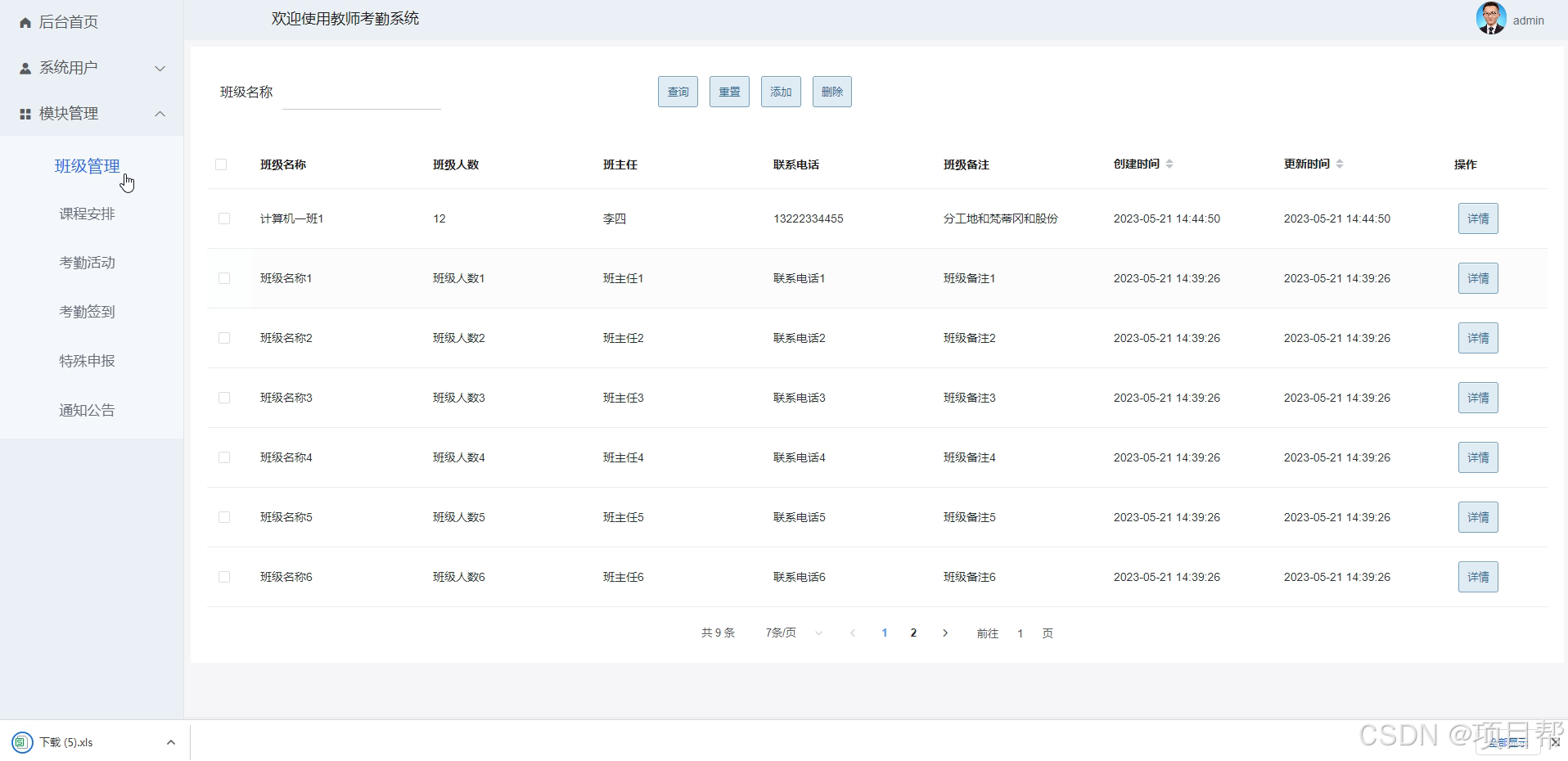
Task: Check the row for 班级名称2
Action: click(224, 338)
